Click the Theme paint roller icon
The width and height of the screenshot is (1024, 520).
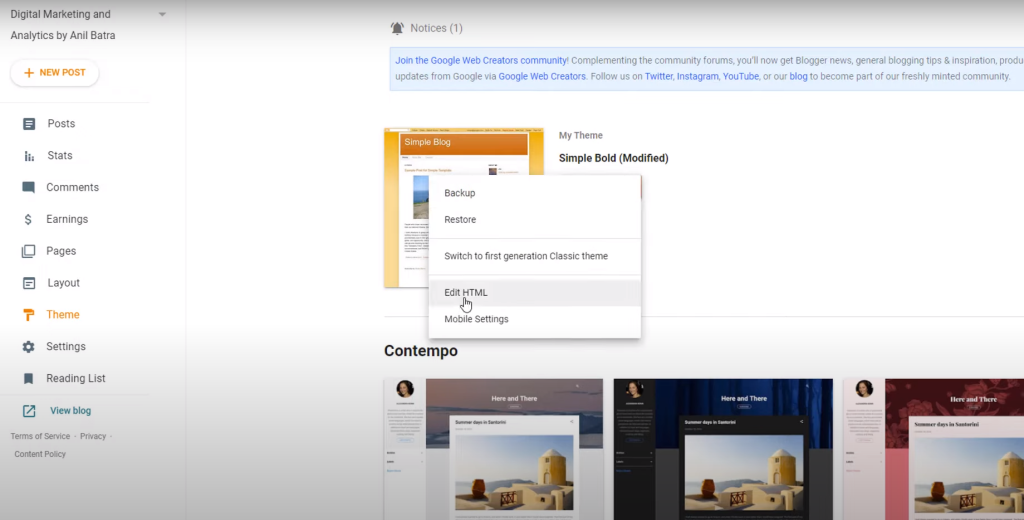29,315
